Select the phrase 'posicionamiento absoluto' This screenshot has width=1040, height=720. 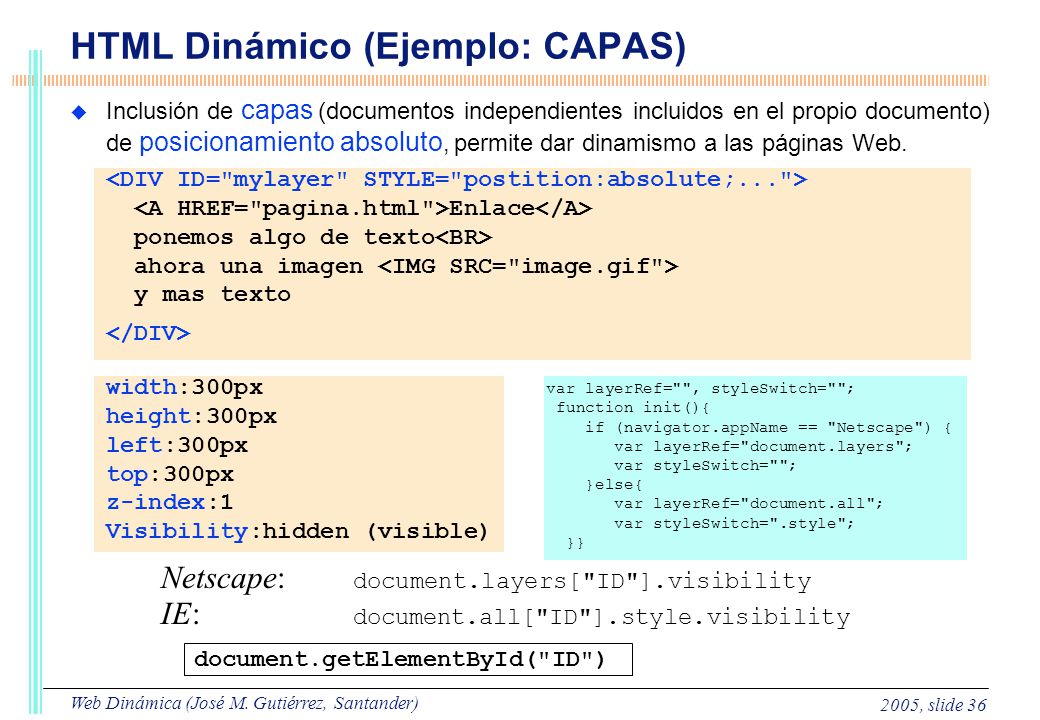pos(291,143)
